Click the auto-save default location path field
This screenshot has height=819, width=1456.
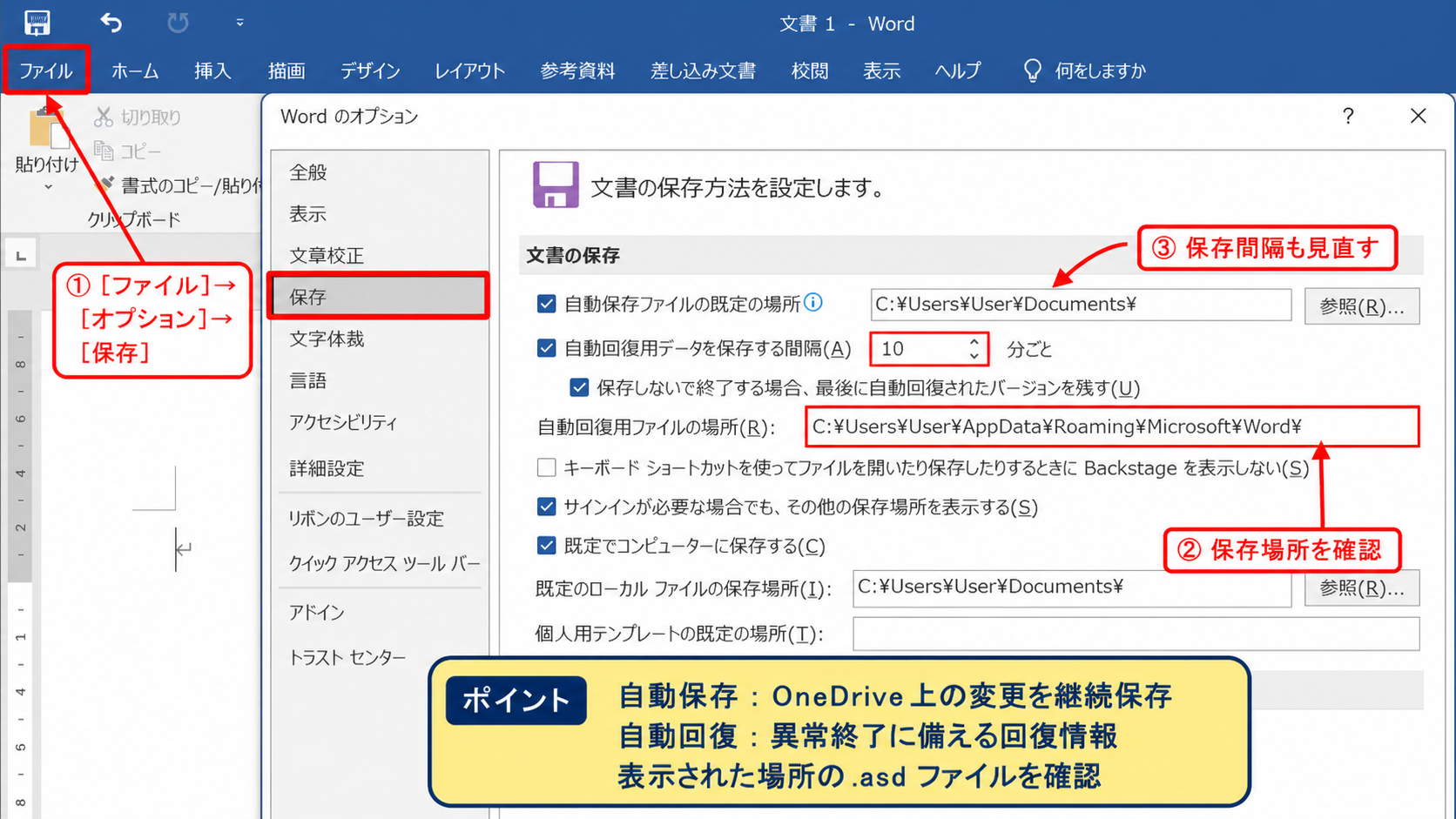(x=1081, y=305)
